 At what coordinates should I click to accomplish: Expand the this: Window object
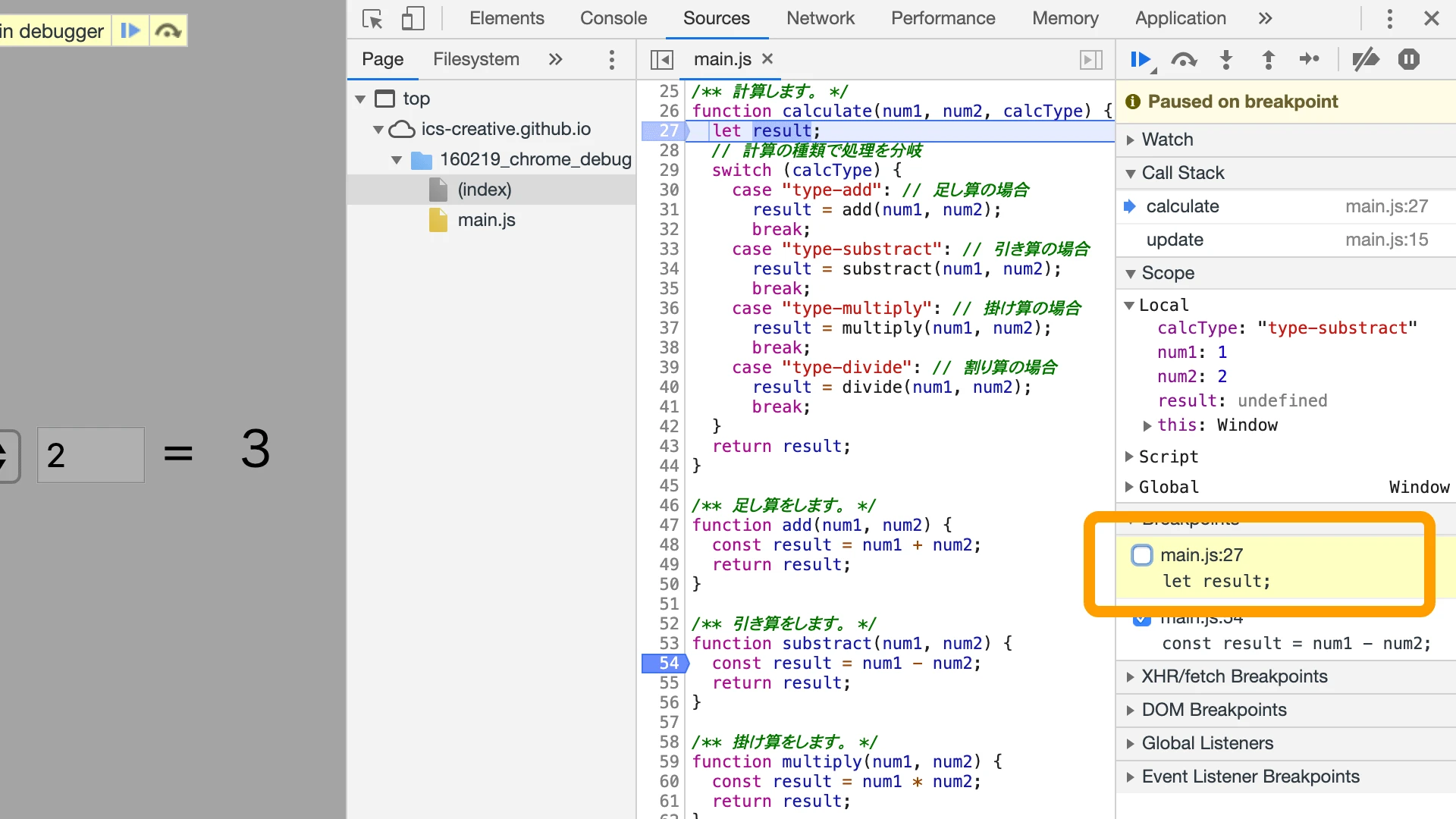(1147, 425)
